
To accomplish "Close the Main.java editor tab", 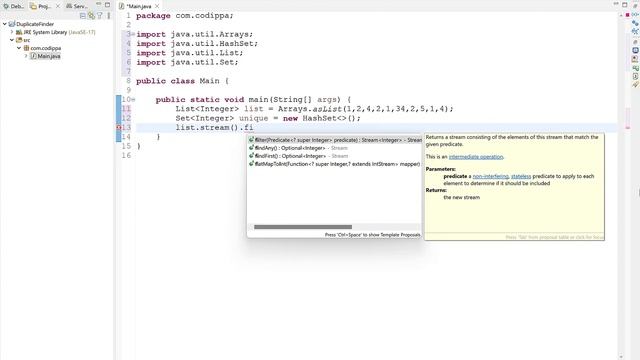I will click(157, 6).
